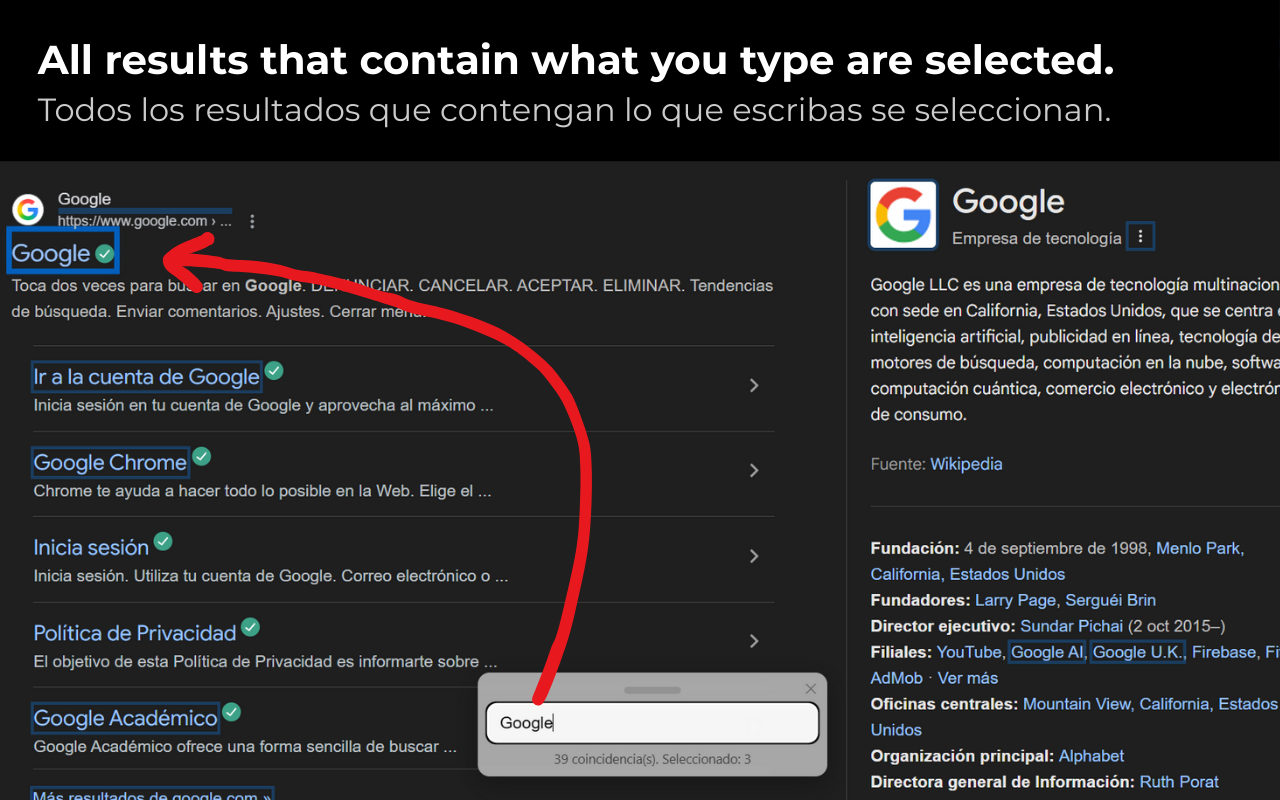Click verified checkmark beside Política de Privacidad
Viewport: 1280px width, 800px height.
pos(250,627)
